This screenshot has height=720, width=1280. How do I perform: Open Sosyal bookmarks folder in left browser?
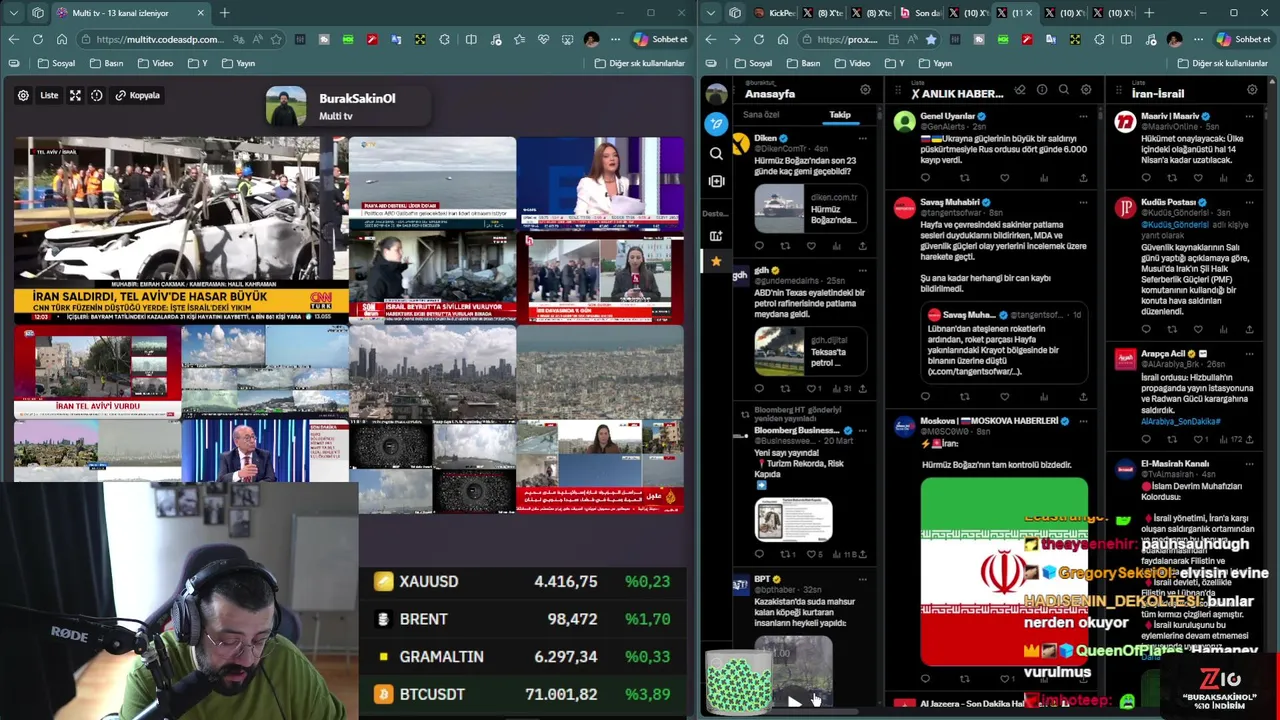[x=56, y=63]
